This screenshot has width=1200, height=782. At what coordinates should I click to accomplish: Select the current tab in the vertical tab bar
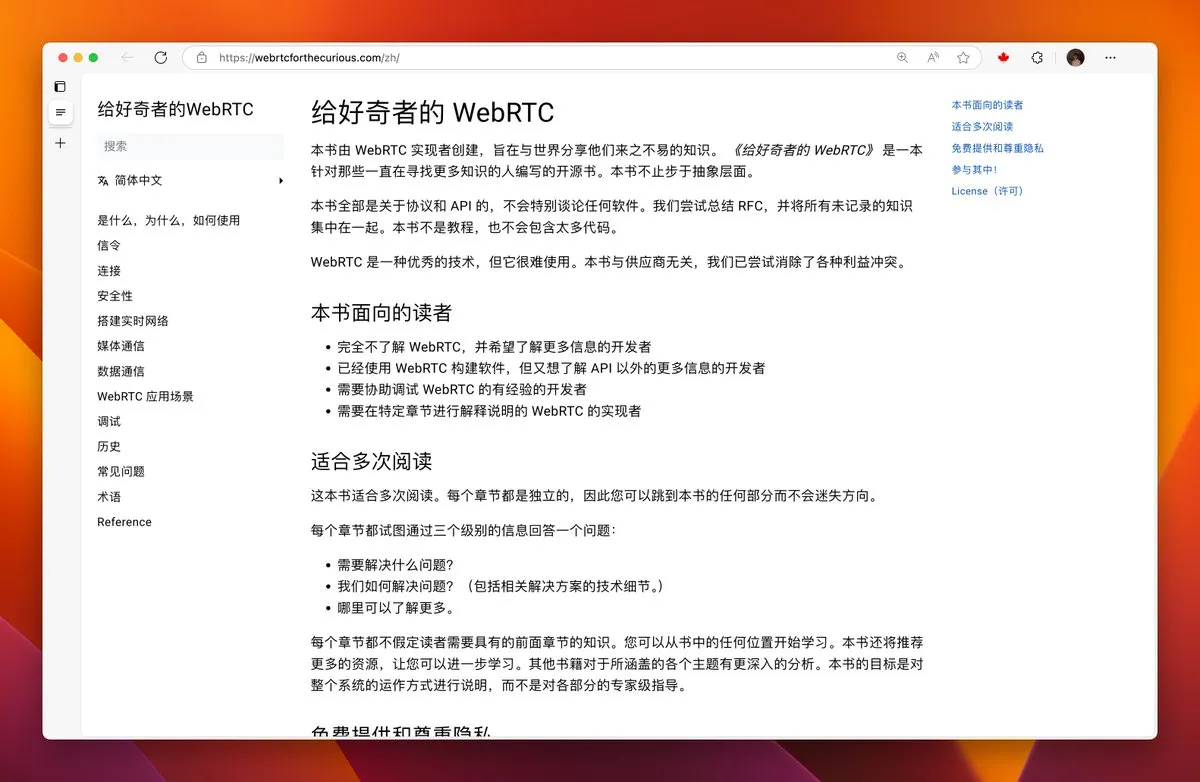coord(60,112)
